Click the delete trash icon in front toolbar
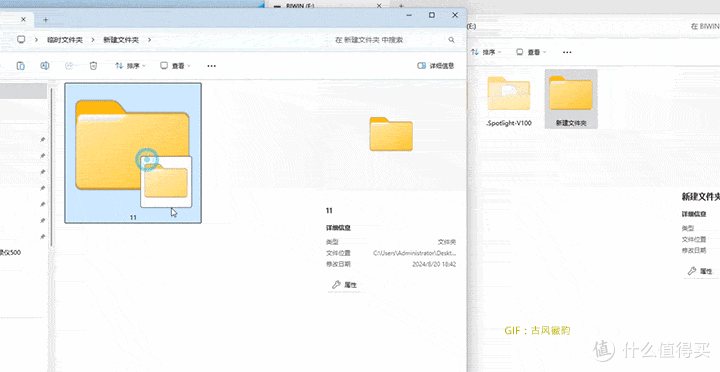The image size is (720, 372). [93, 66]
